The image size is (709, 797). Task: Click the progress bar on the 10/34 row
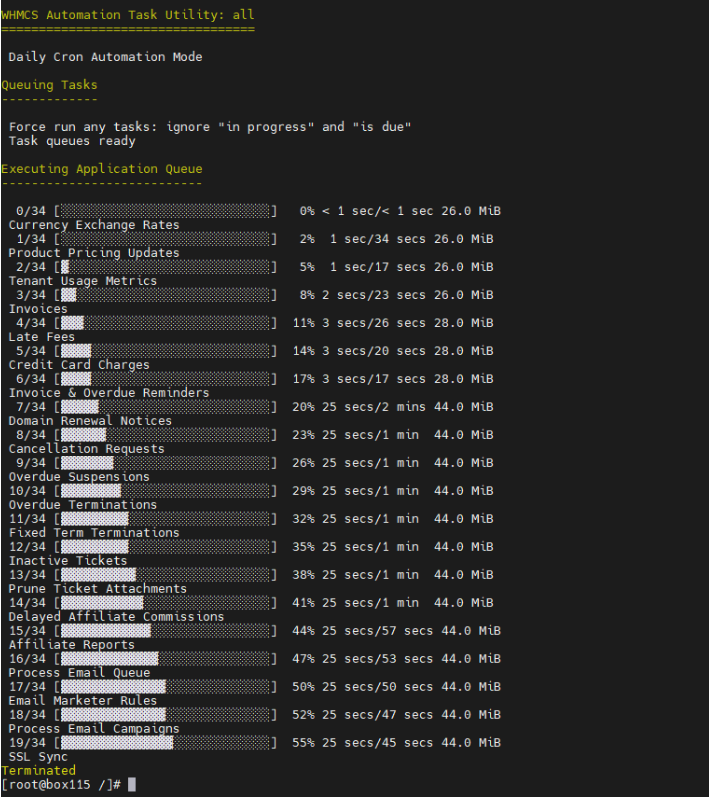166,491
